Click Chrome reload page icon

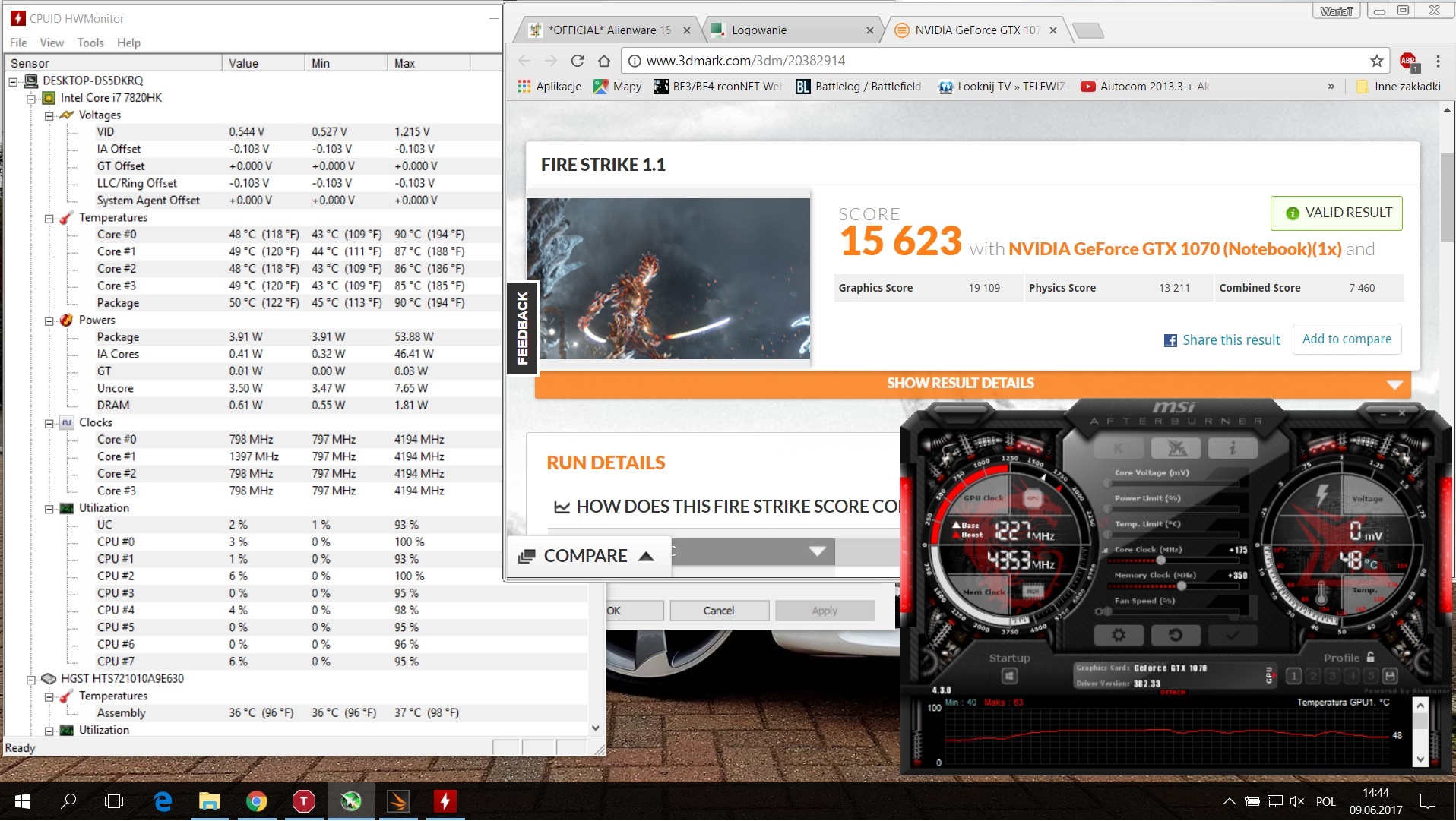(578, 61)
